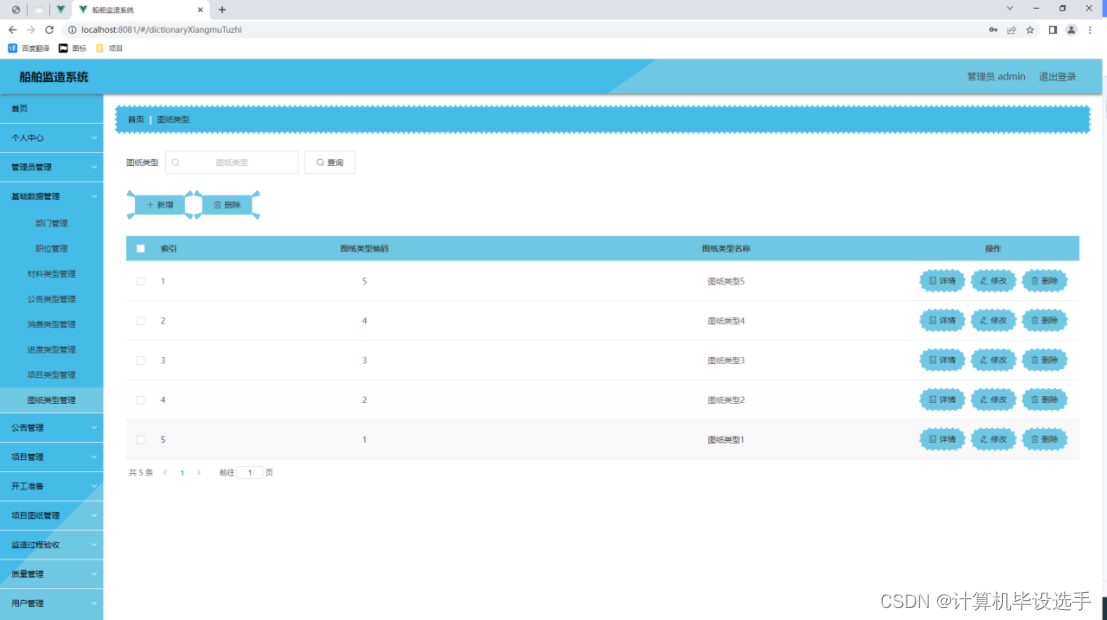Check the box for row 图纸类型4
Screen dimensions: 1107x620
click(140, 321)
